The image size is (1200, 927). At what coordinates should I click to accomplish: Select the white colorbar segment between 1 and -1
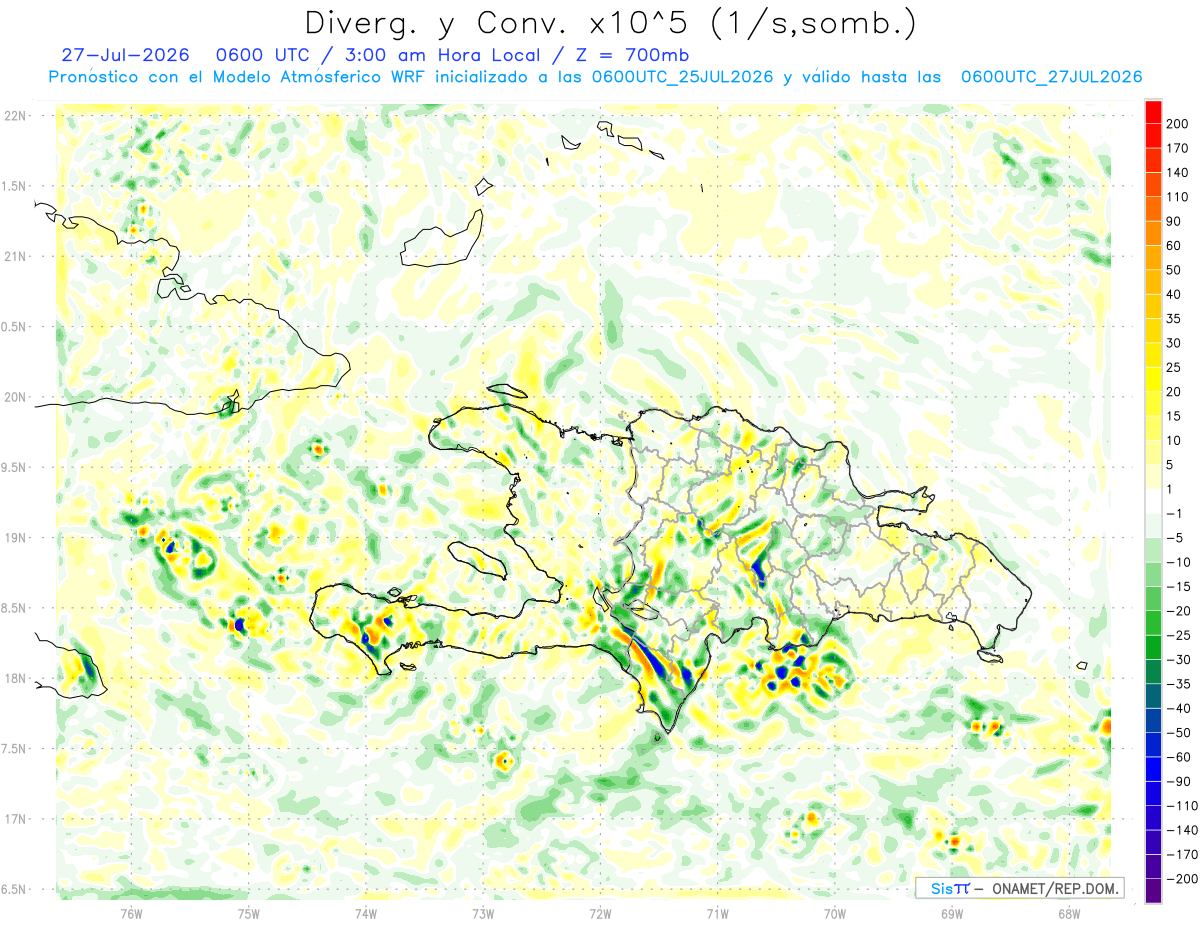[x=1153, y=502]
